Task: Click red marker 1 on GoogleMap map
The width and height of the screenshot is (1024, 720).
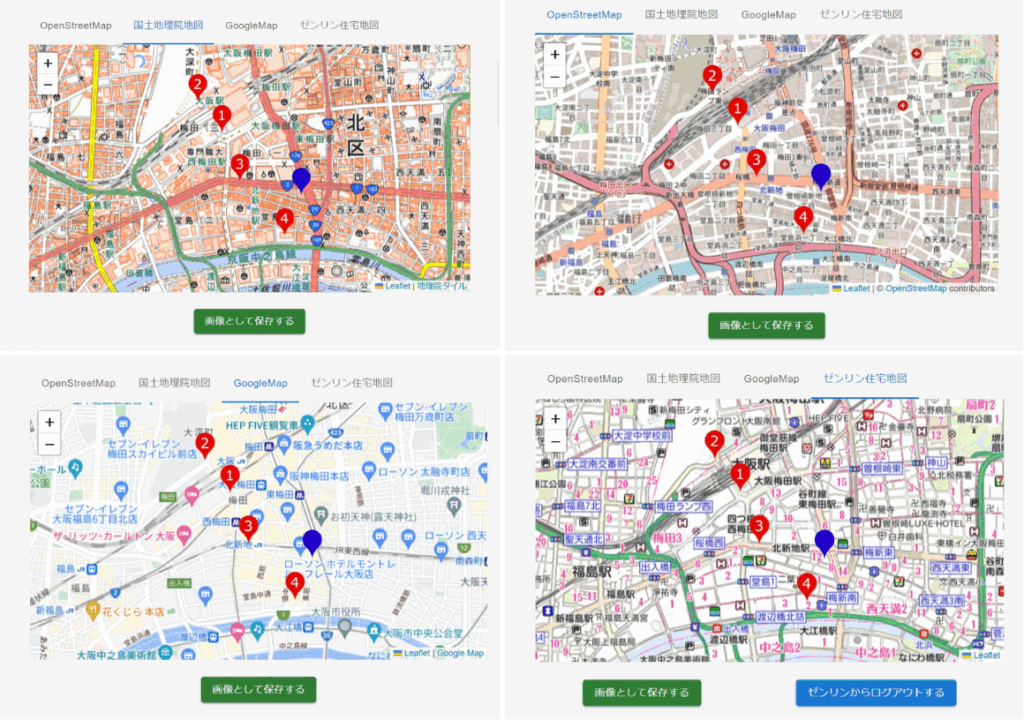Action: point(229,477)
